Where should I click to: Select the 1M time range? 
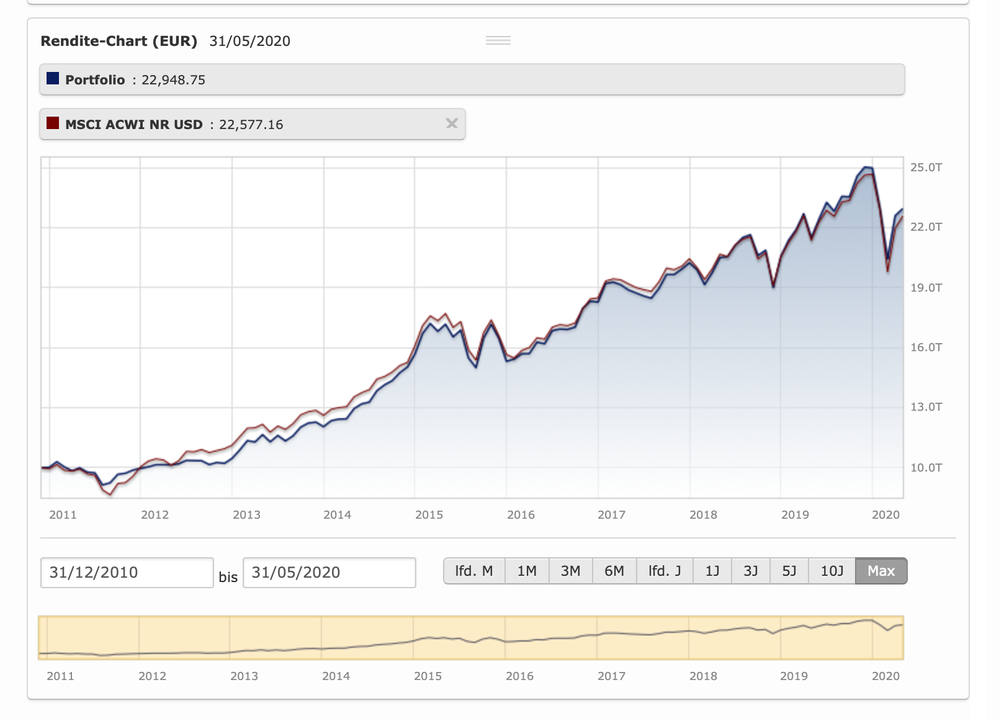pos(526,571)
